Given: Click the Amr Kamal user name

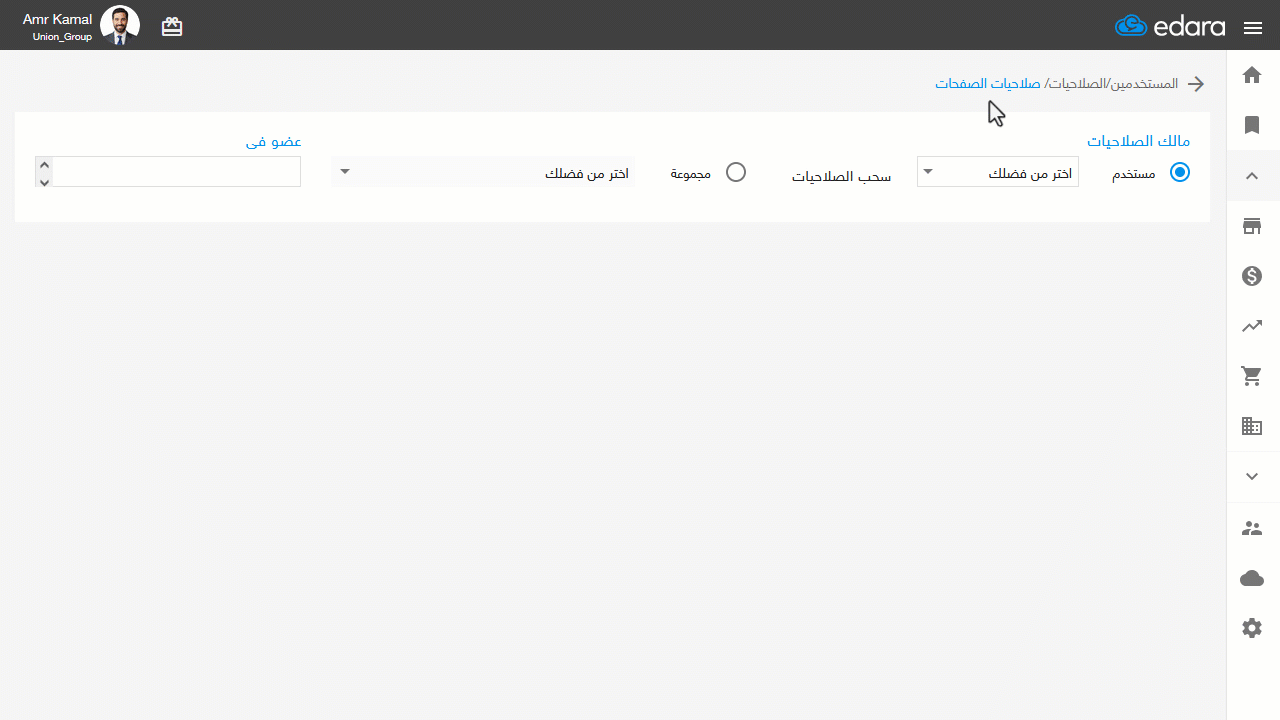Looking at the screenshot, I should point(57,19).
